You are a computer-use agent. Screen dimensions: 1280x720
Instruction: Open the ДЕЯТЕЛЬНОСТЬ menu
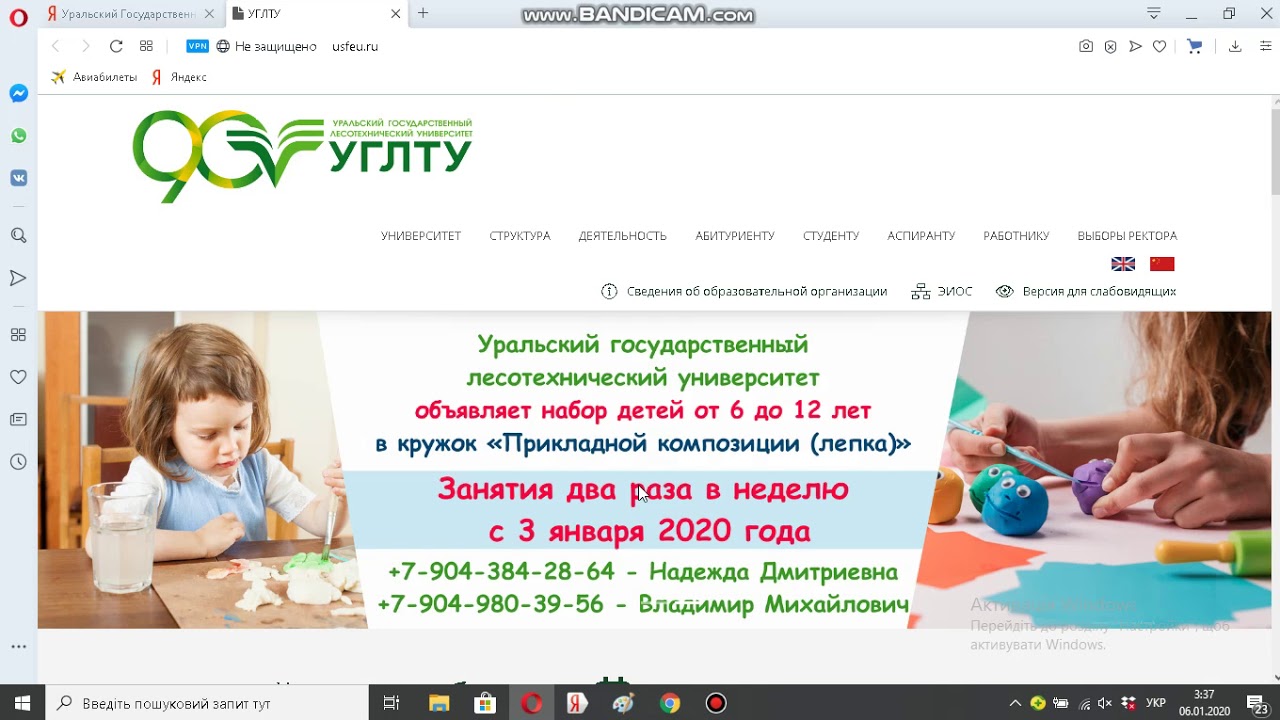pyautogui.click(x=622, y=236)
